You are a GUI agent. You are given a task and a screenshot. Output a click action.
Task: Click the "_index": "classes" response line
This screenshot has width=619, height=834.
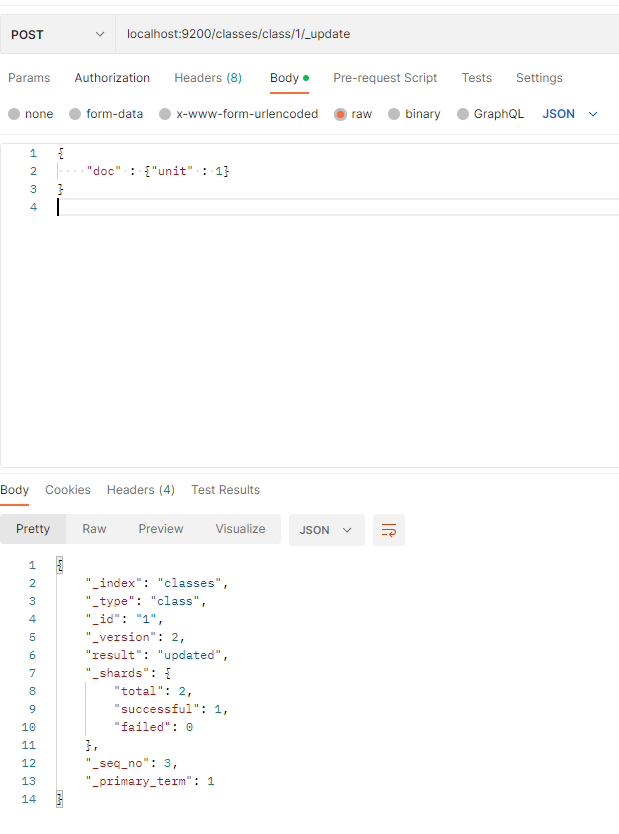point(157,583)
